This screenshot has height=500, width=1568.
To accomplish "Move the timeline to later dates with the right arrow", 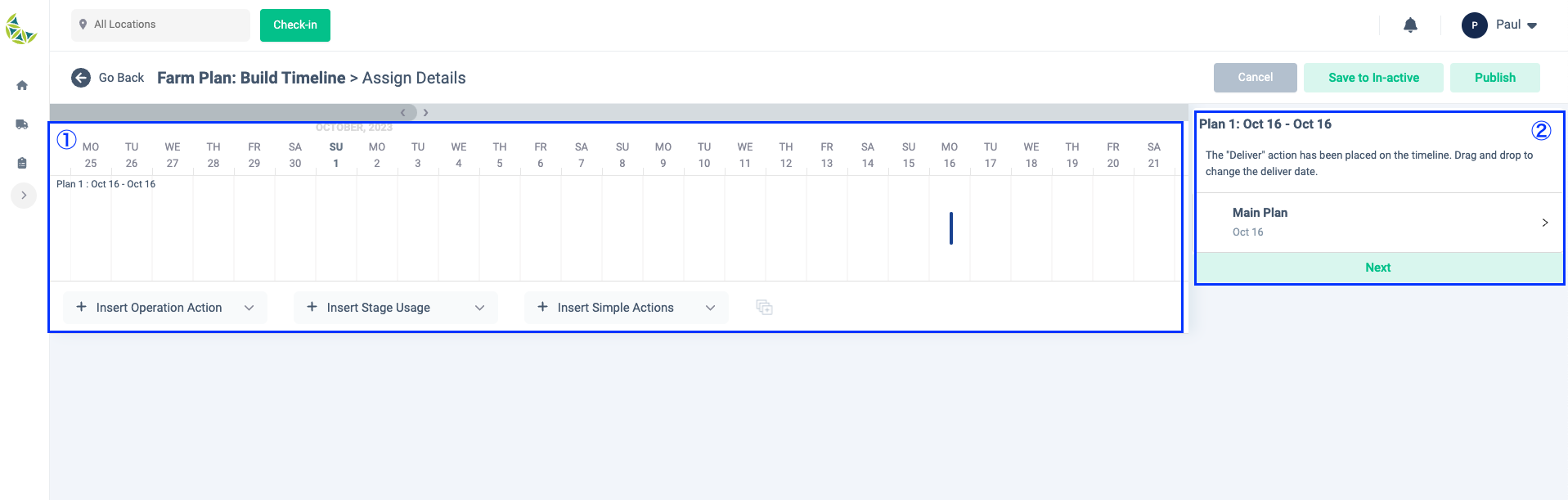I will (x=425, y=112).
